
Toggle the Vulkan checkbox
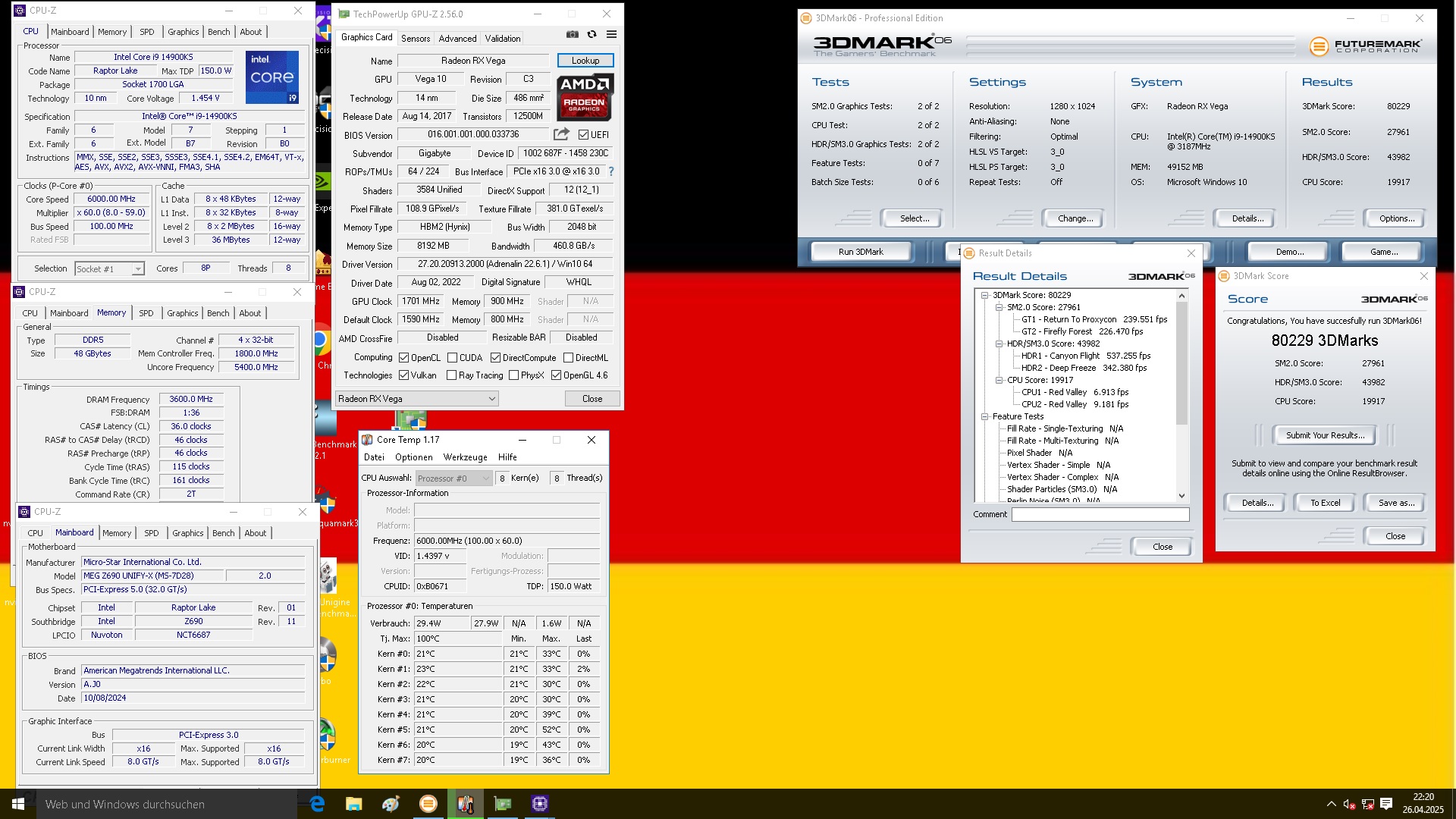pos(404,375)
